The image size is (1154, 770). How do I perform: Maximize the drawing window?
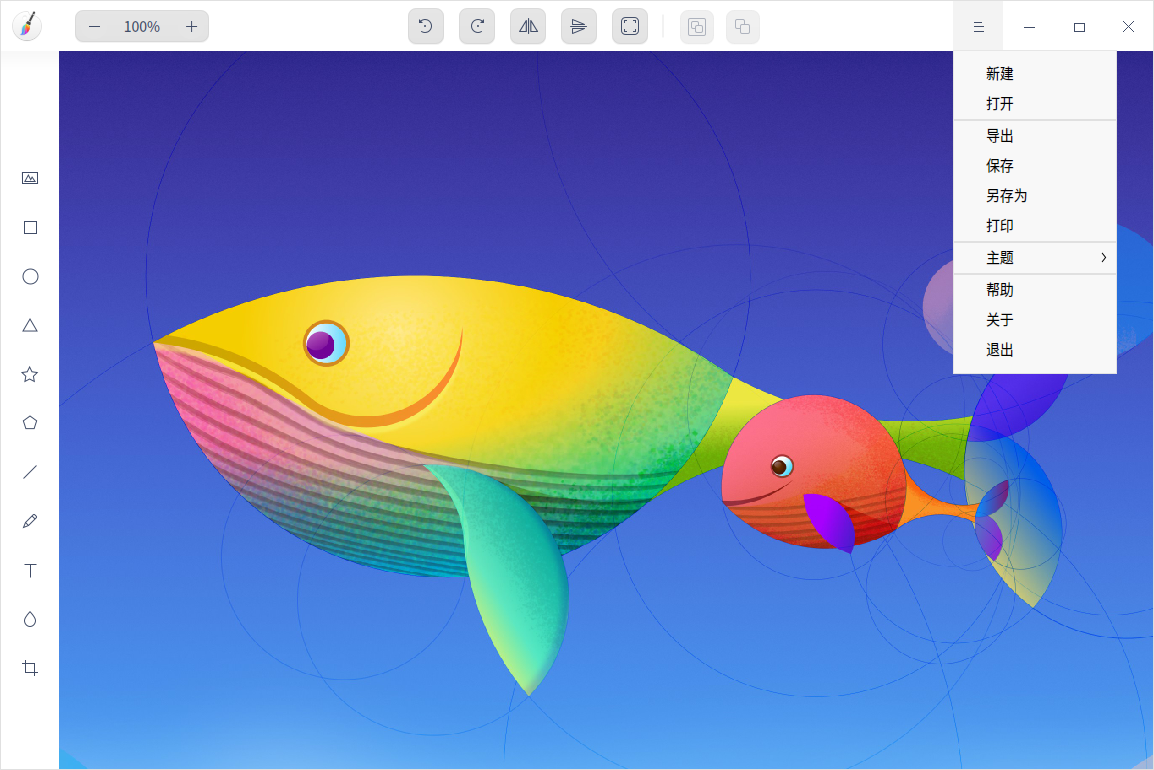[1079, 27]
